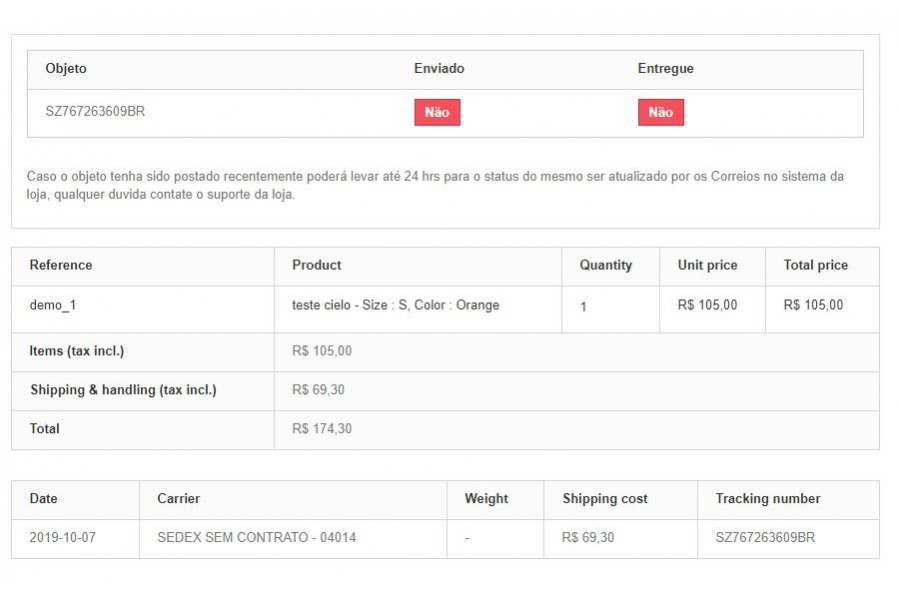The image size is (900, 600).
Task: Click the Entregue column header
Action: pos(665,68)
